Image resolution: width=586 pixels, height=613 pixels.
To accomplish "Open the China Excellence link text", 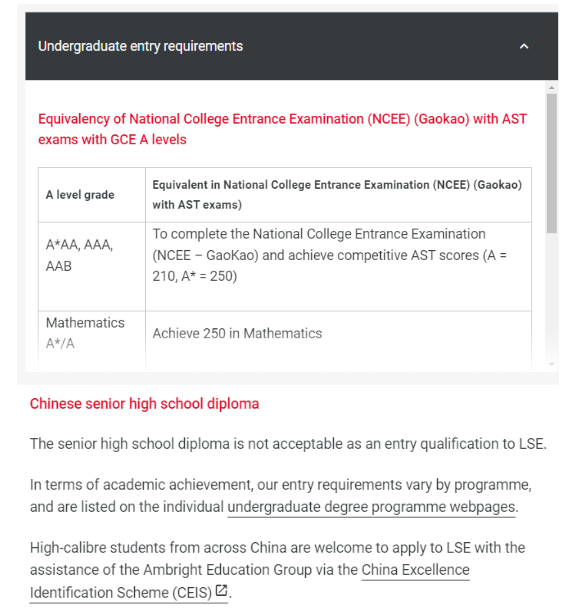I will [x=416, y=570].
